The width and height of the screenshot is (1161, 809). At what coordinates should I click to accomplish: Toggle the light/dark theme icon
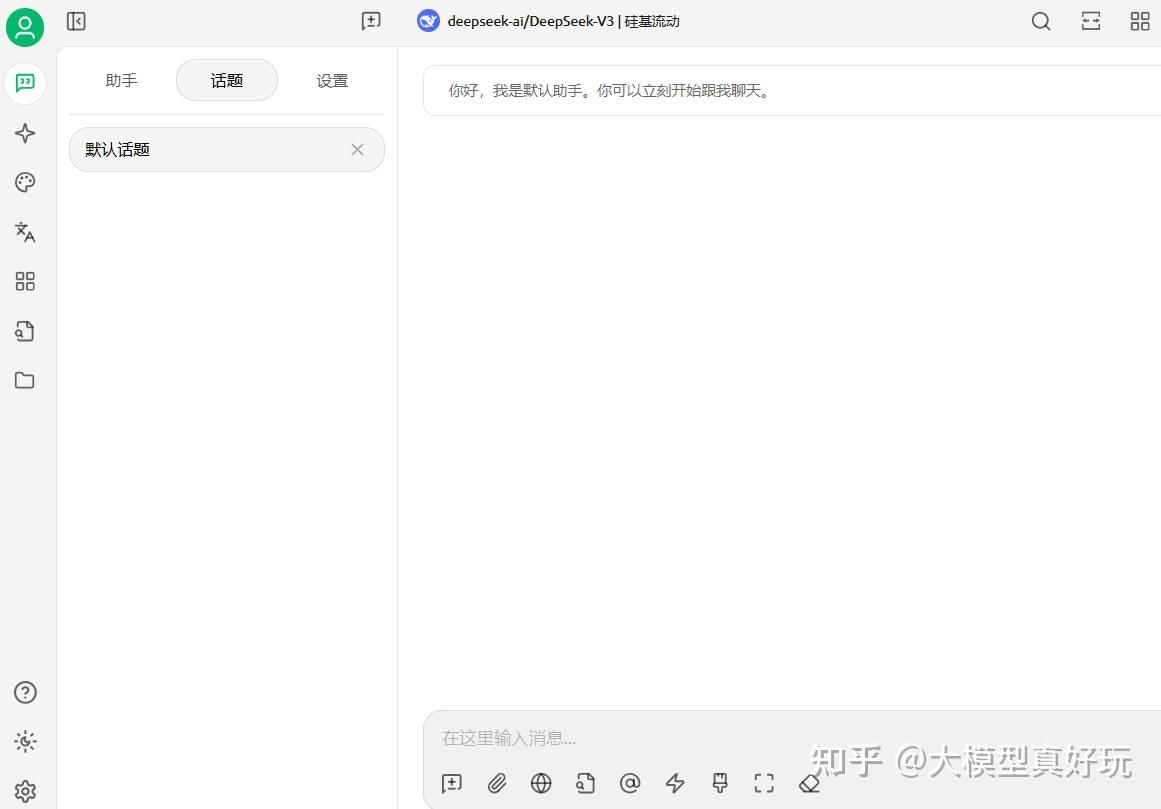[25, 741]
